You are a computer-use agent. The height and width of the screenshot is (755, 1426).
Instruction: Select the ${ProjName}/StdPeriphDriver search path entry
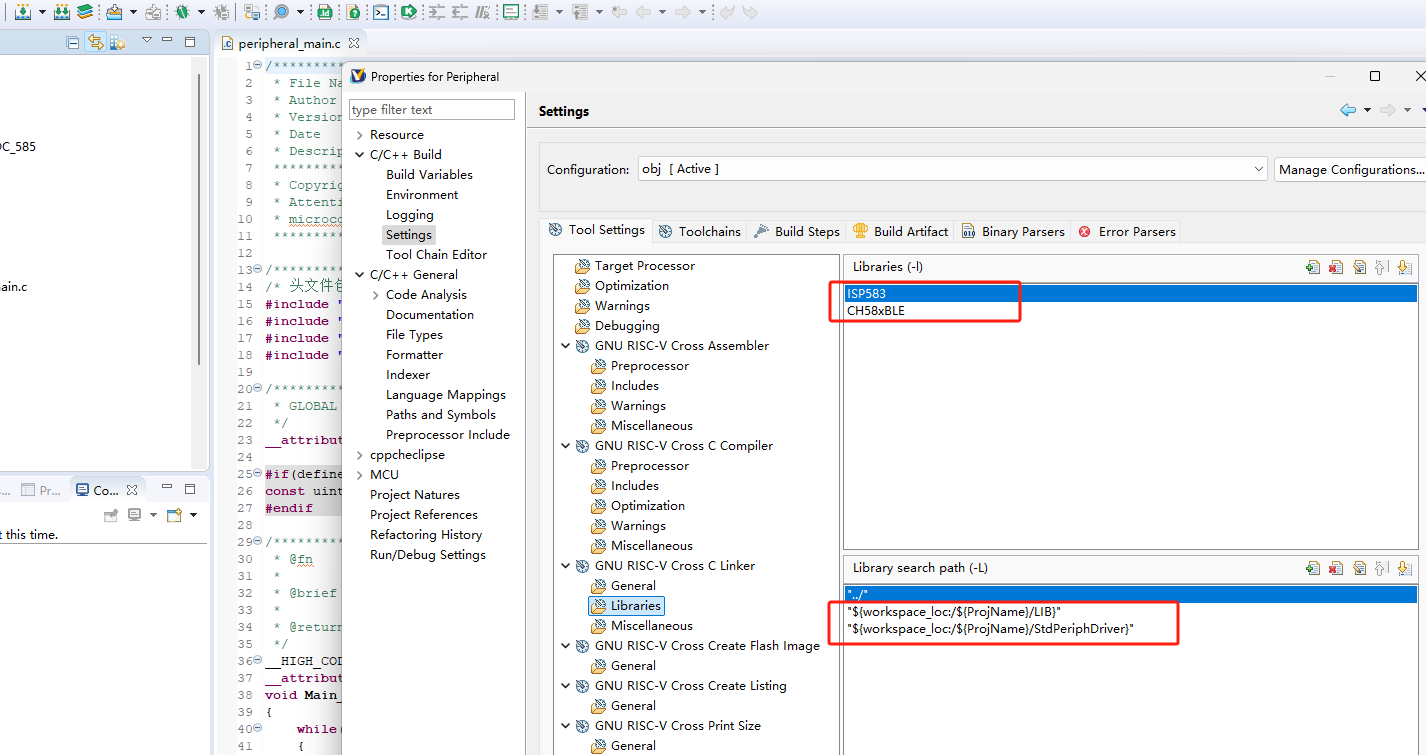(x=990, y=629)
